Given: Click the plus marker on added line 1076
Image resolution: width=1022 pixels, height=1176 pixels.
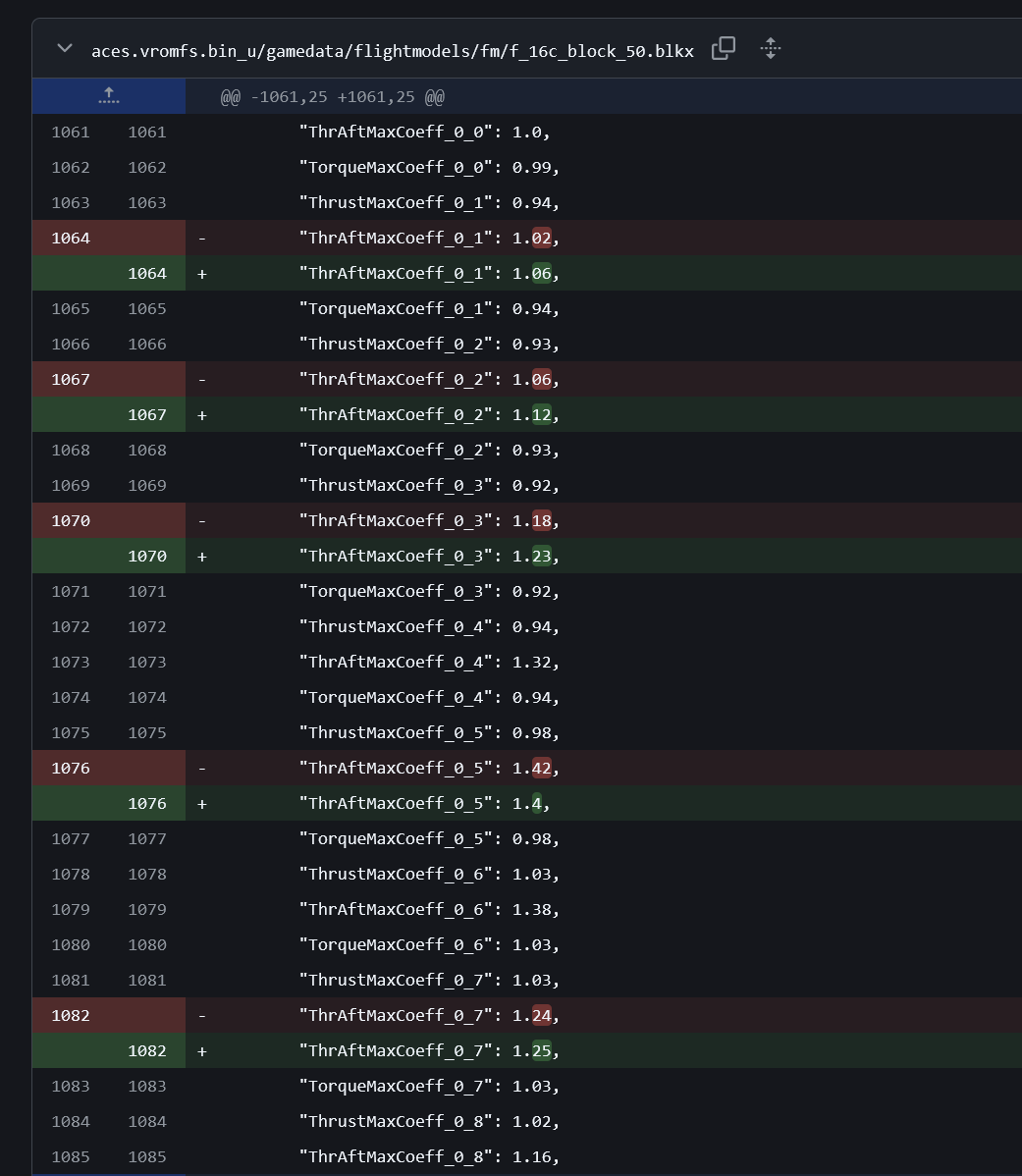Looking at the screenshot, I should coord(202,803).
